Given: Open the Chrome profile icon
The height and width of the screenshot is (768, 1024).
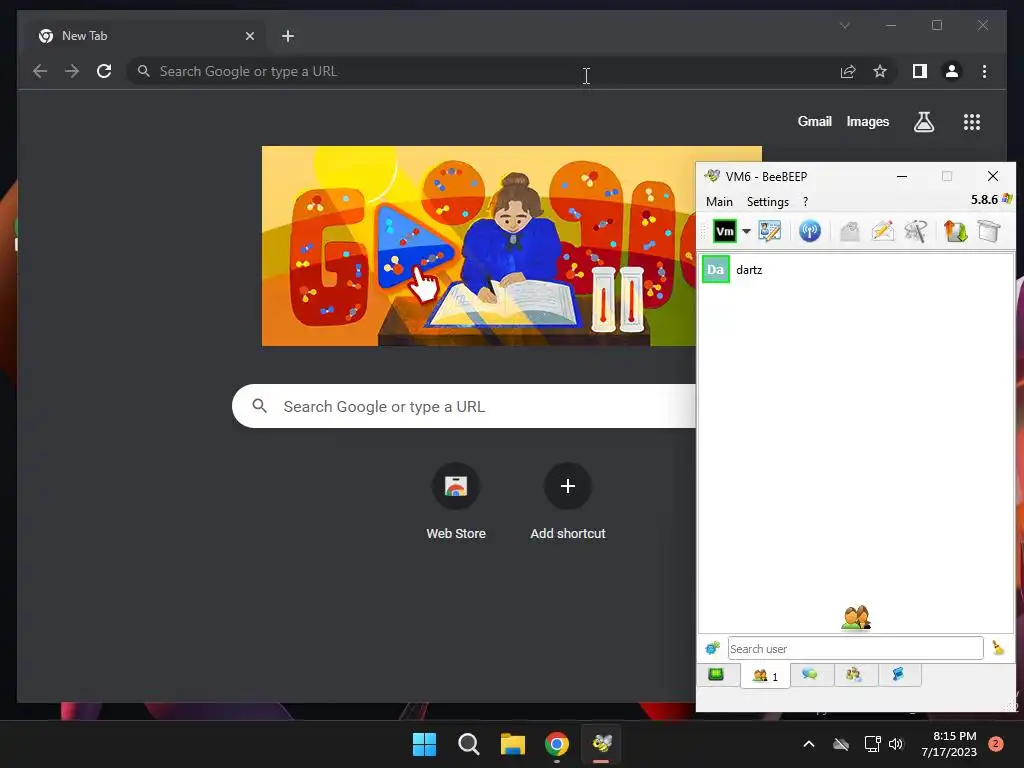Looking at the screenshot, I should point(952,71).
